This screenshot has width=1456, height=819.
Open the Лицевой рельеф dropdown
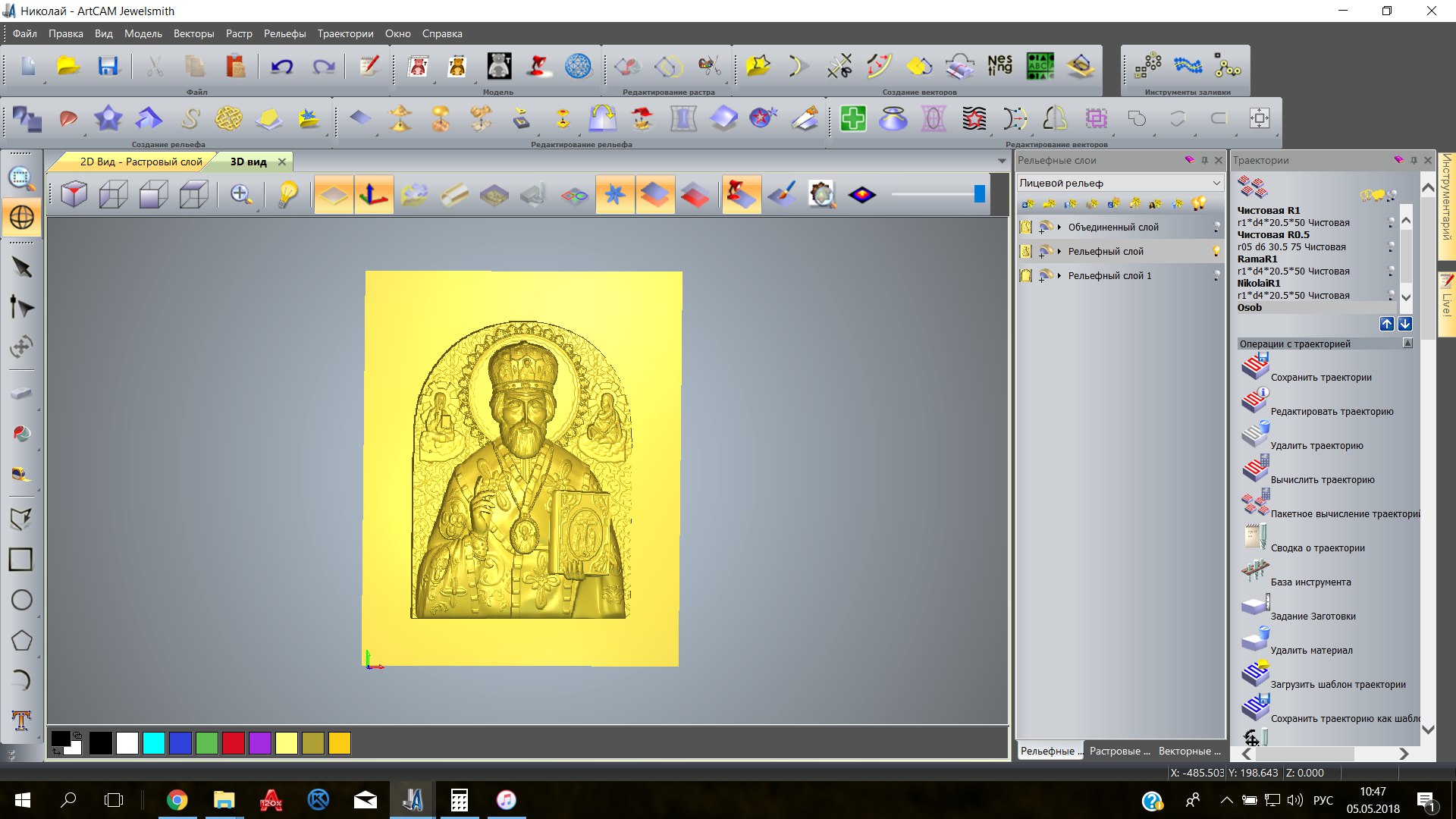point(1216,183)
